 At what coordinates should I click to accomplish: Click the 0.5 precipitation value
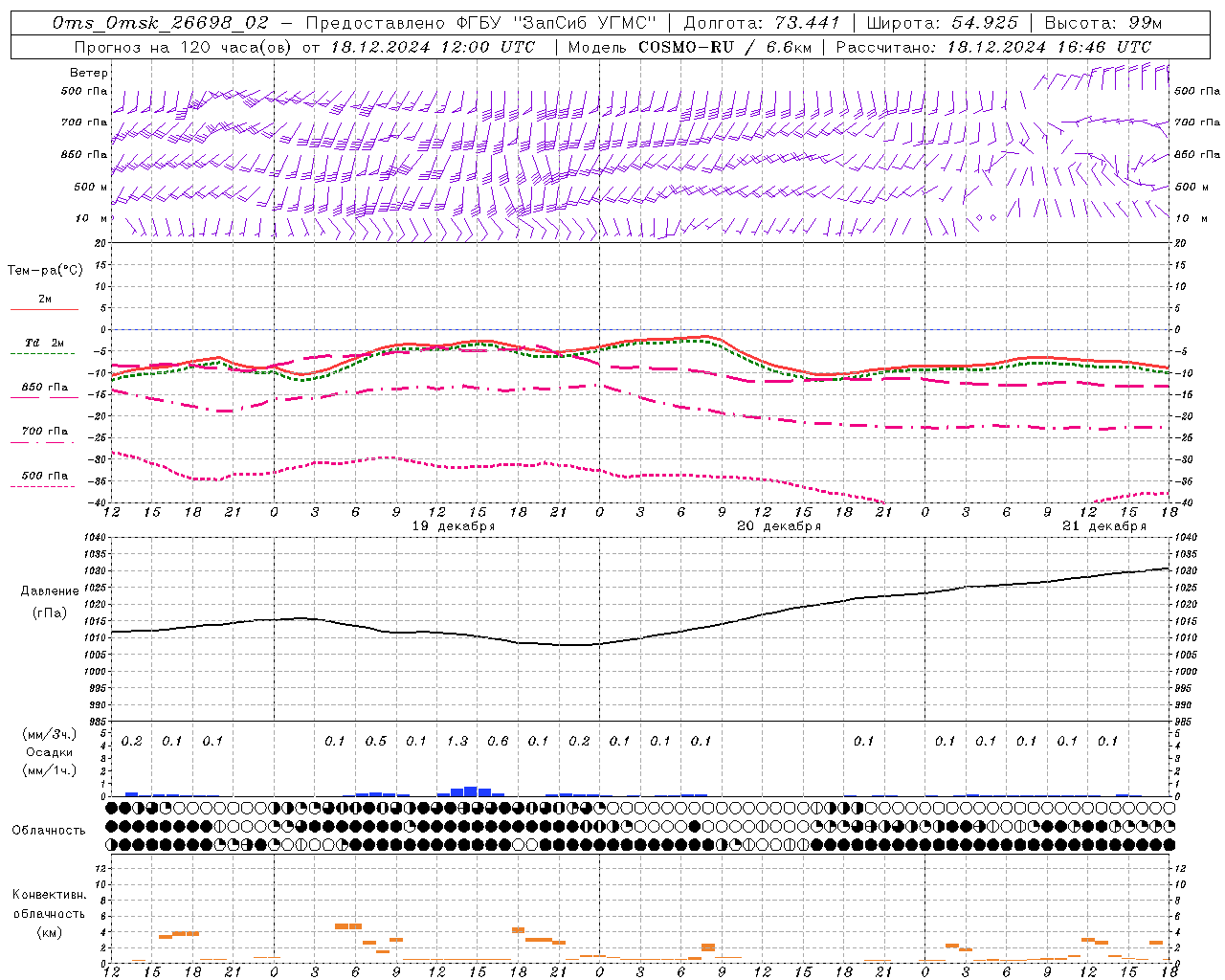376,741
